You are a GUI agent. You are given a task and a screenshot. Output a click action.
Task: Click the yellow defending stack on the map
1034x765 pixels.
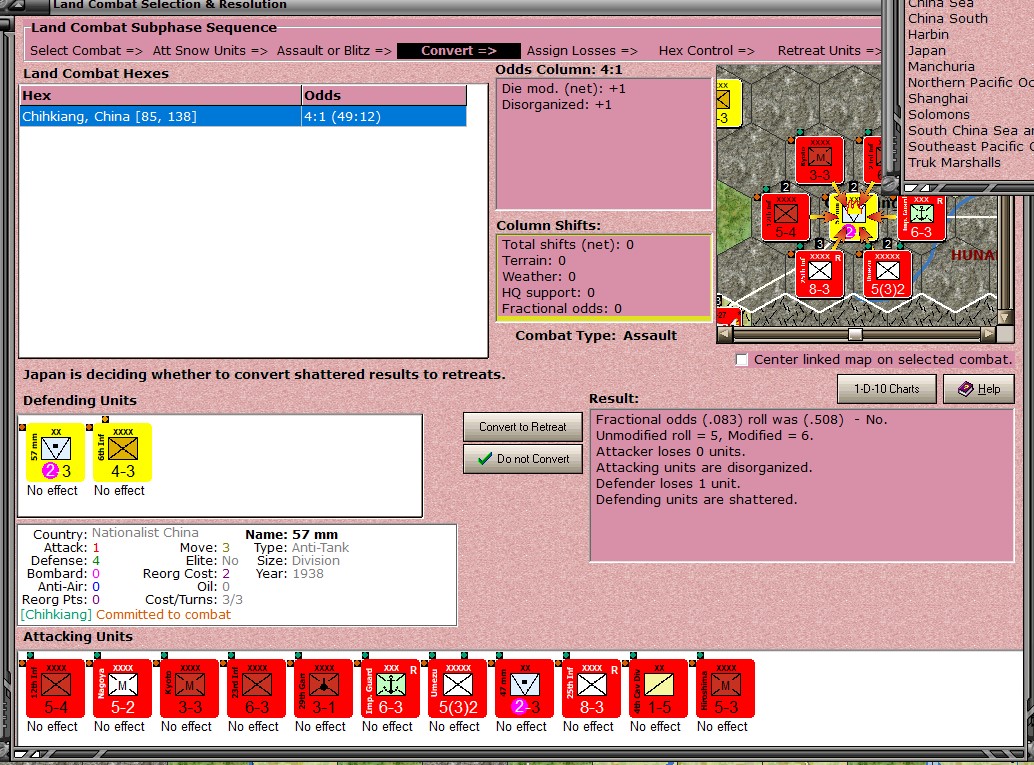click(853, 217)
